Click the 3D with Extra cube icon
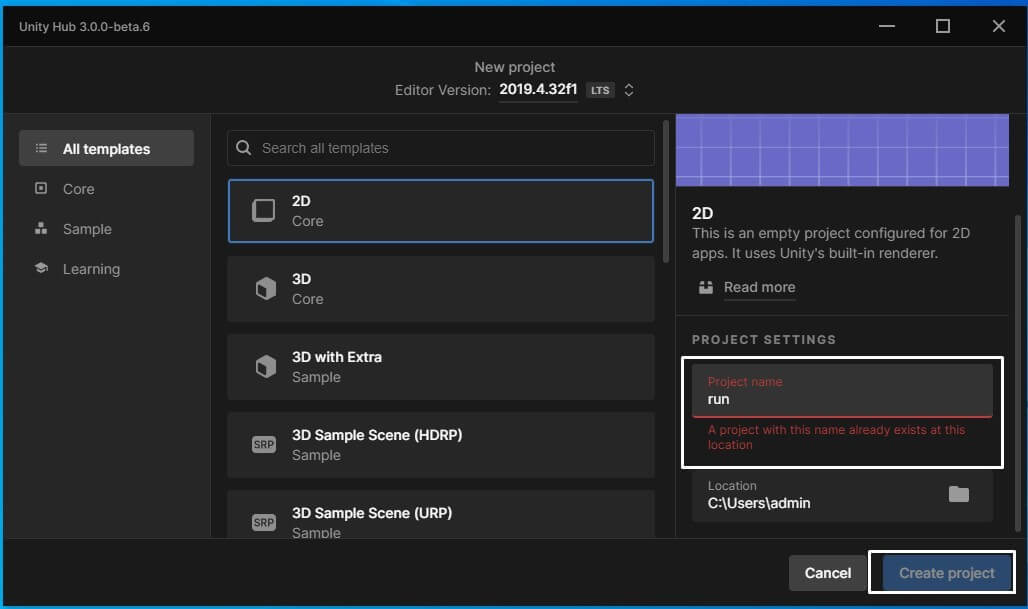1028x609 pixels. click(x=266, y=366)
